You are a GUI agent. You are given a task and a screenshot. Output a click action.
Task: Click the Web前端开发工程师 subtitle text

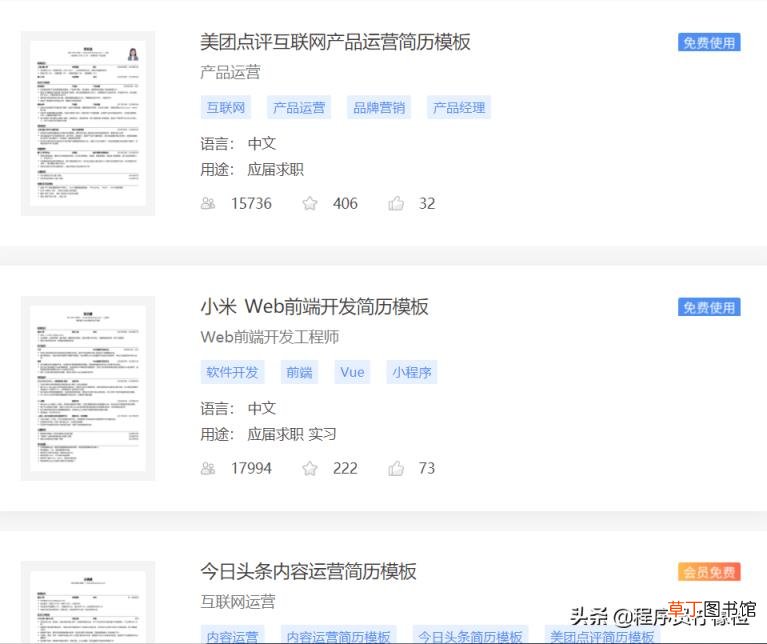(270, 337)
